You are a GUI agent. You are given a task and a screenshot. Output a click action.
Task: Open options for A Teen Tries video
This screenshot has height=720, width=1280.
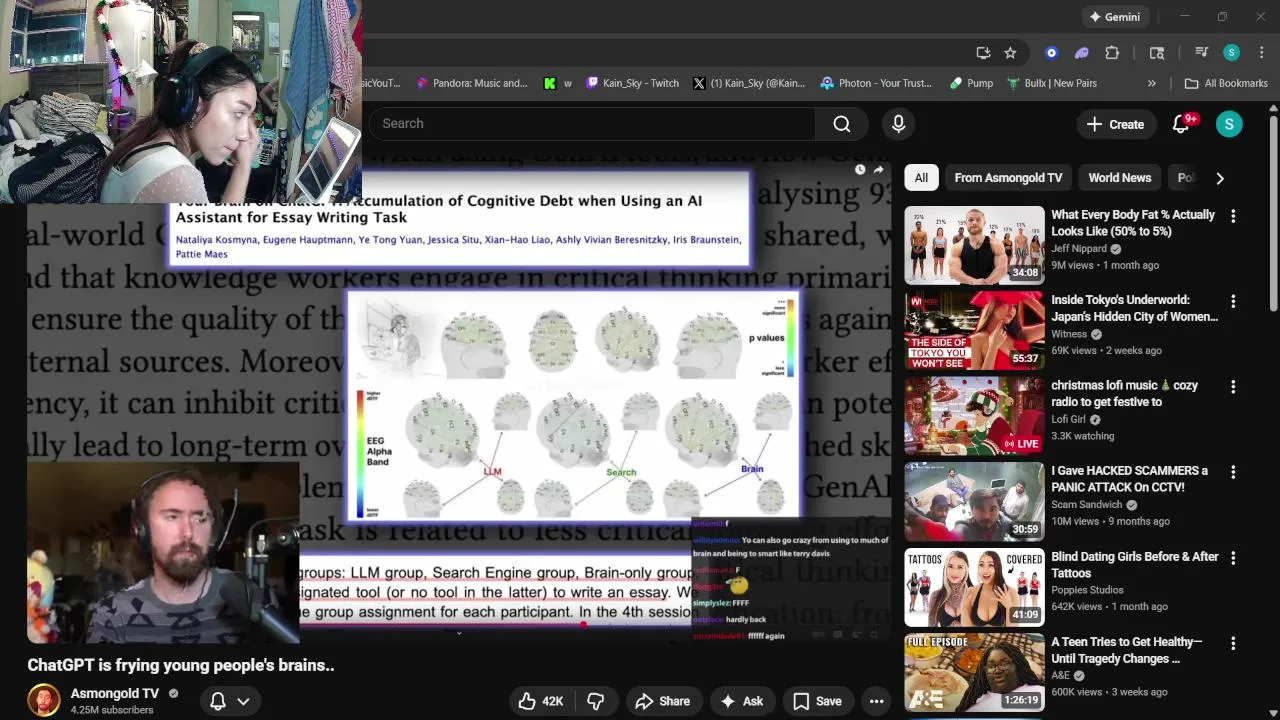tap(1233, 643)
